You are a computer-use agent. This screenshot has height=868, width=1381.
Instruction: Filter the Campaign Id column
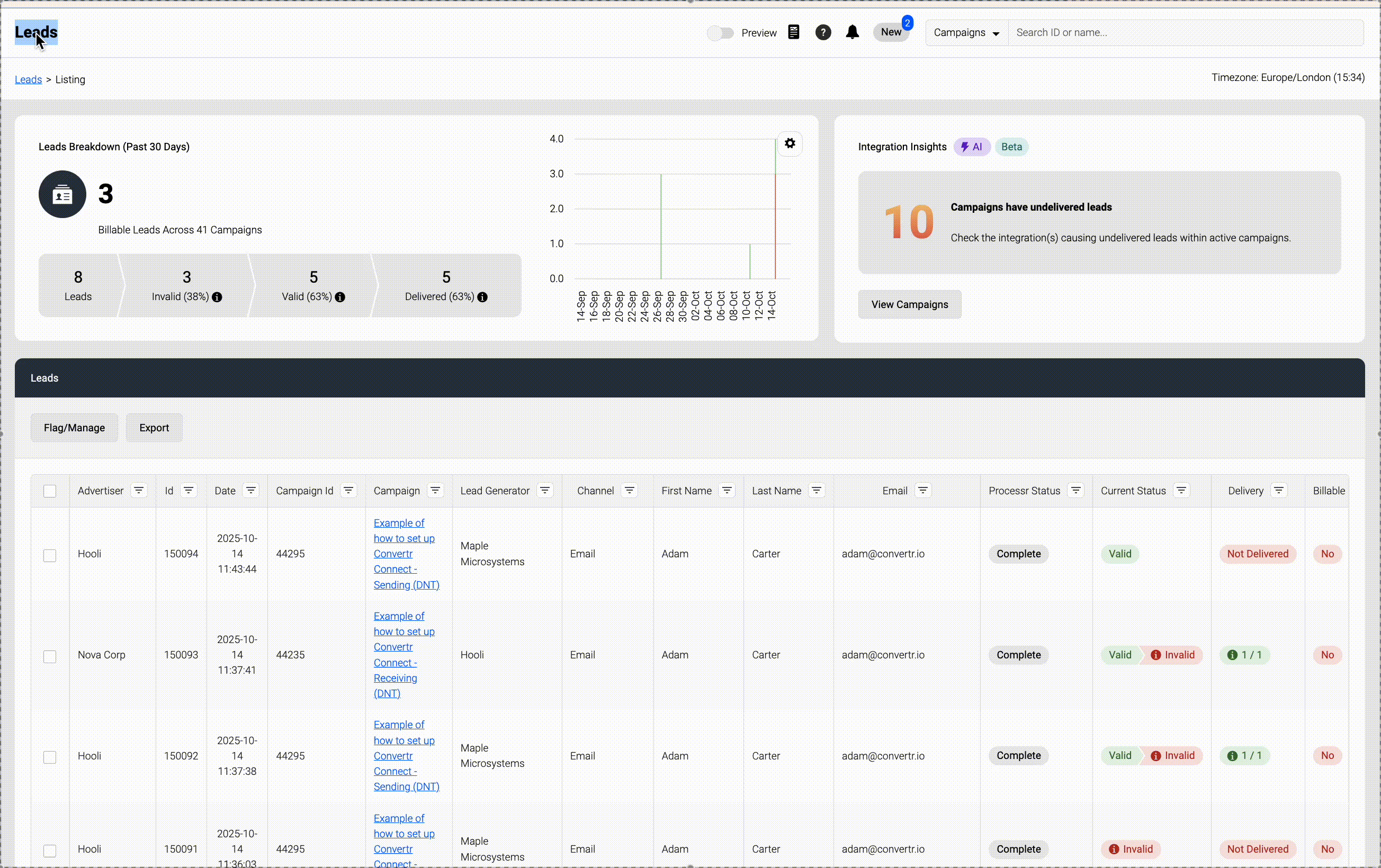pos(348,490)
